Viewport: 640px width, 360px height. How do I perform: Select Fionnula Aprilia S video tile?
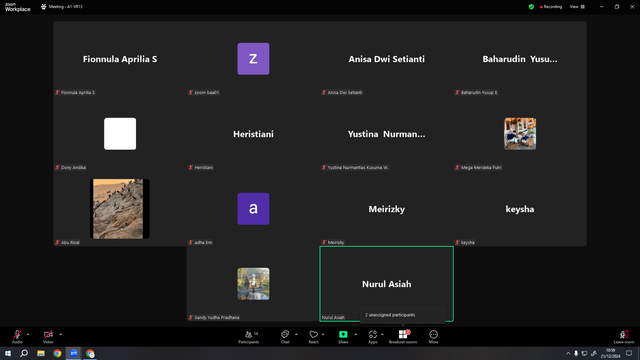[120, 59]
